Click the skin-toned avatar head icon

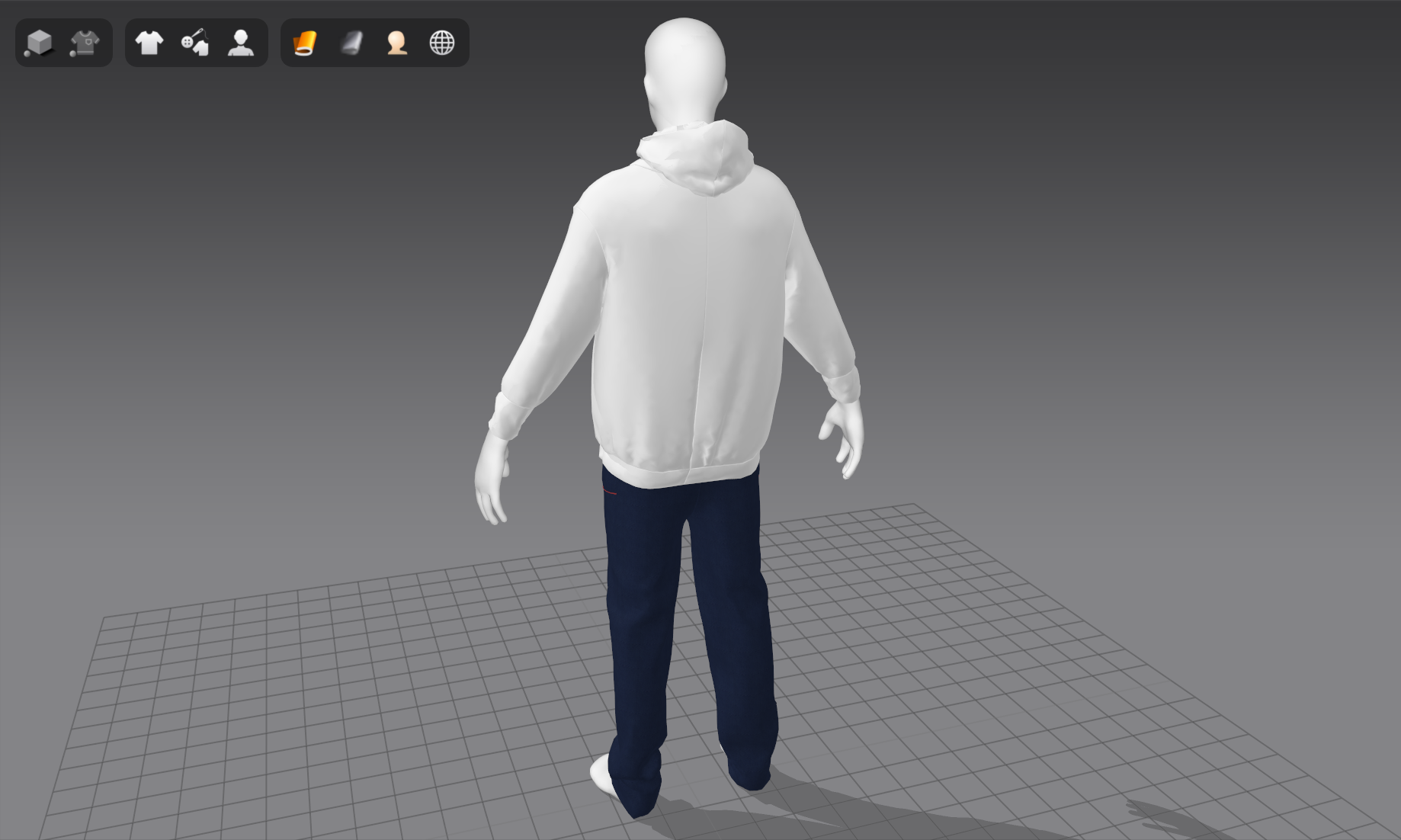pyautogui.click(x=396, y=43)
